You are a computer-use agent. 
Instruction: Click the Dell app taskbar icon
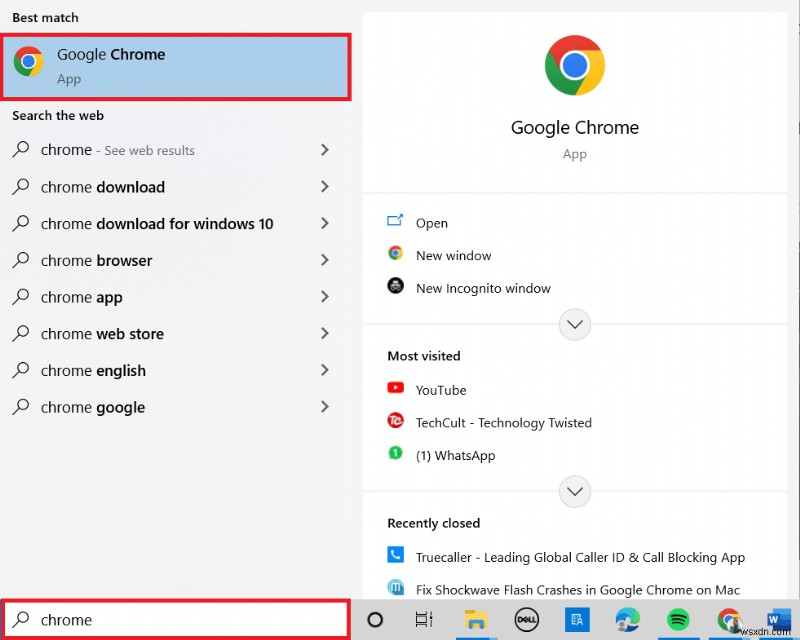[526, 620]
